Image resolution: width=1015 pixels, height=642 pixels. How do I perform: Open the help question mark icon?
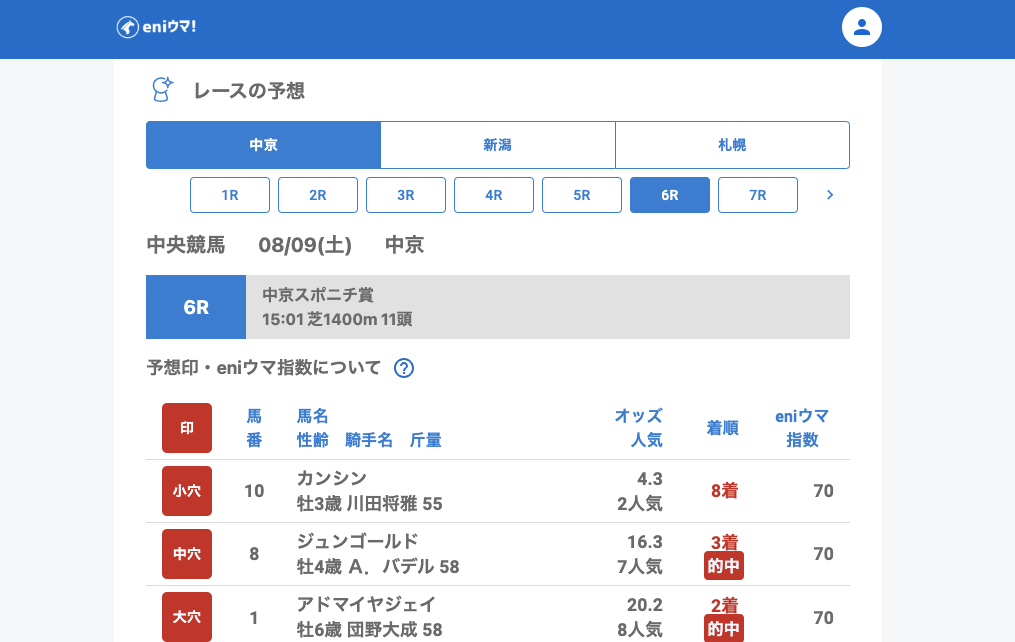tap(404, 368)
